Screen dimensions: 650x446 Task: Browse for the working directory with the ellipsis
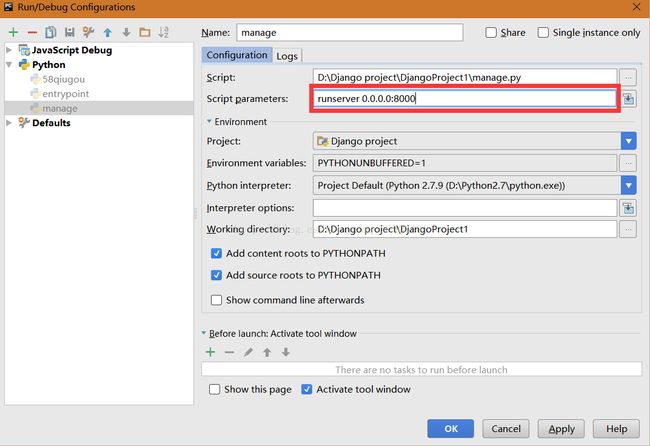pos(628,229)
